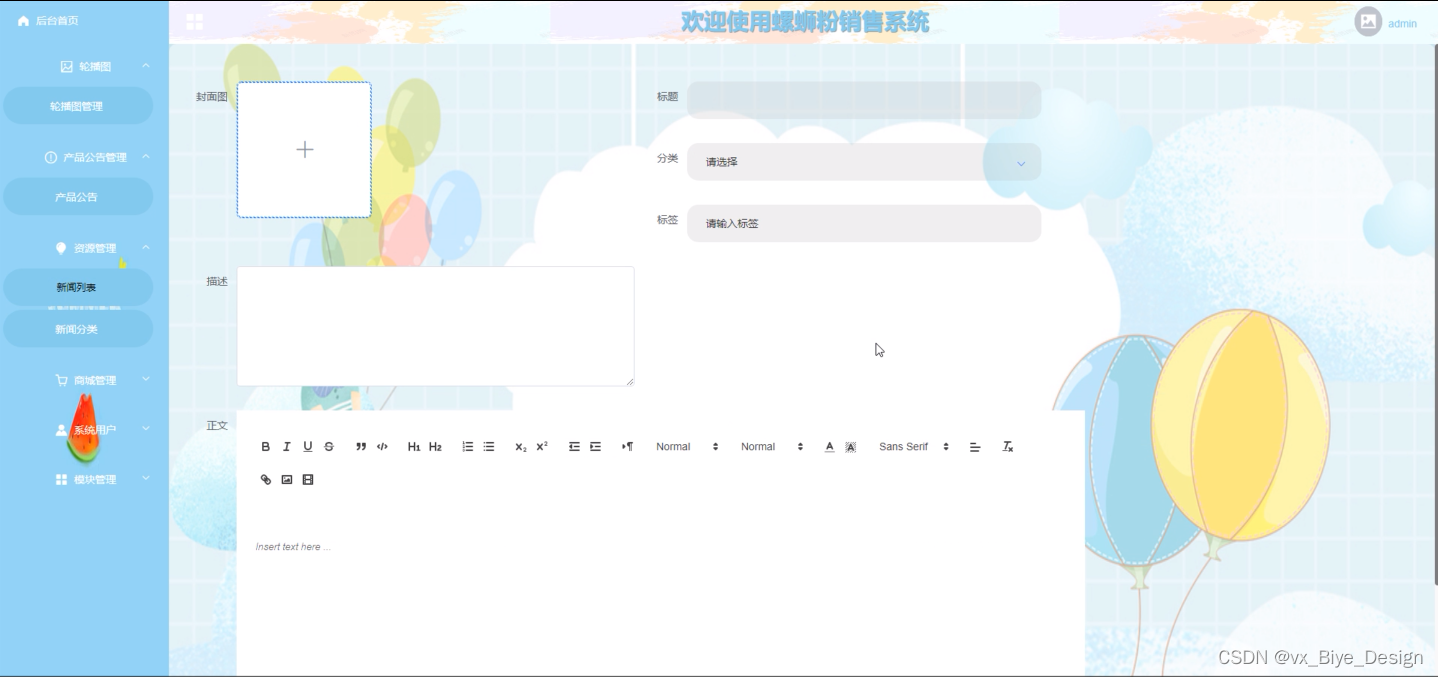1438x677 pixels.
Task: Open the first Normal size dropdown
Action: (687, 447)
